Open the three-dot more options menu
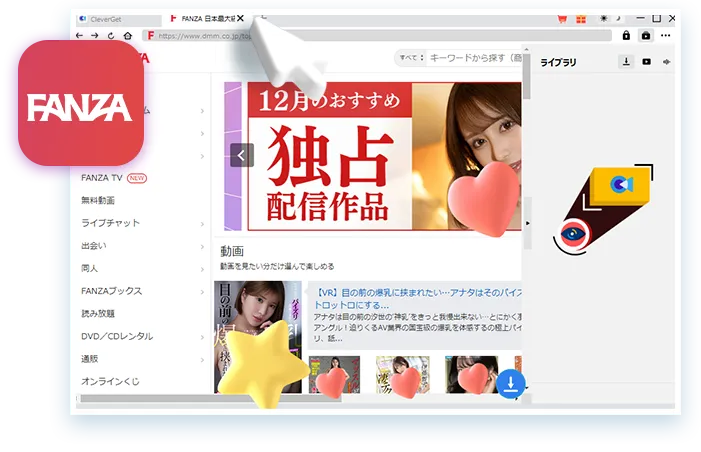Screen dimensions: 701x452 [666, 35]
